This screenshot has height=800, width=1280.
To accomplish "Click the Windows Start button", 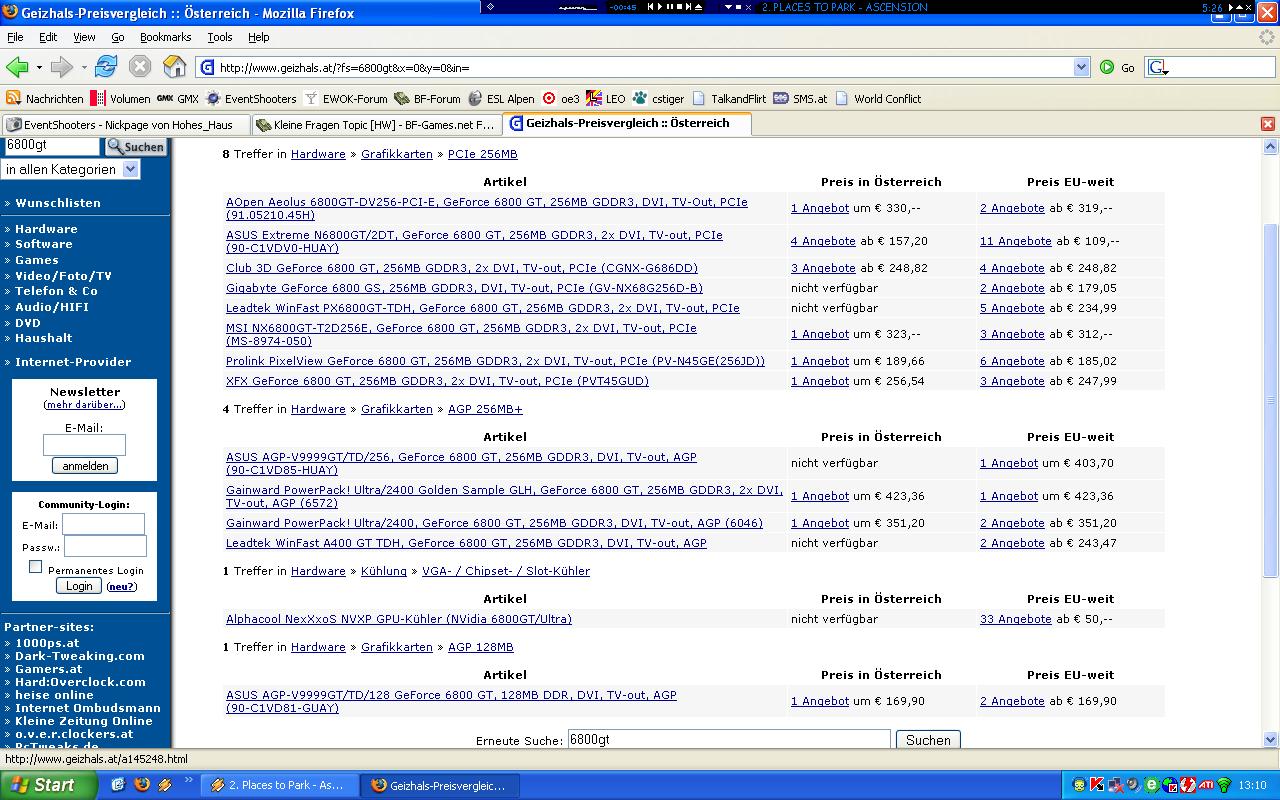I will pos(49,785).
